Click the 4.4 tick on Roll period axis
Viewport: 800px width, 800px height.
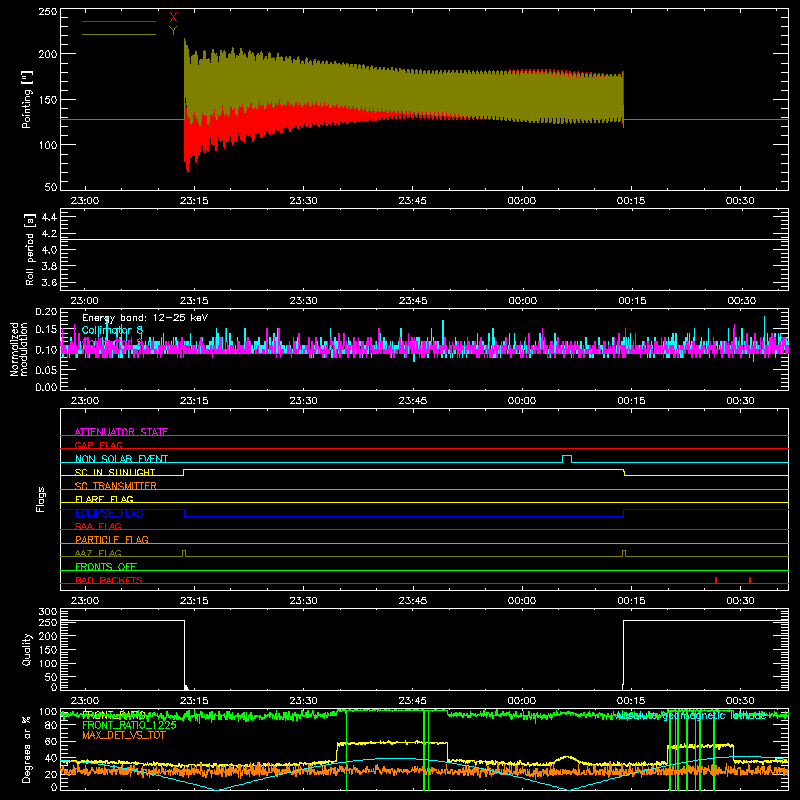(x=49, y=217)
